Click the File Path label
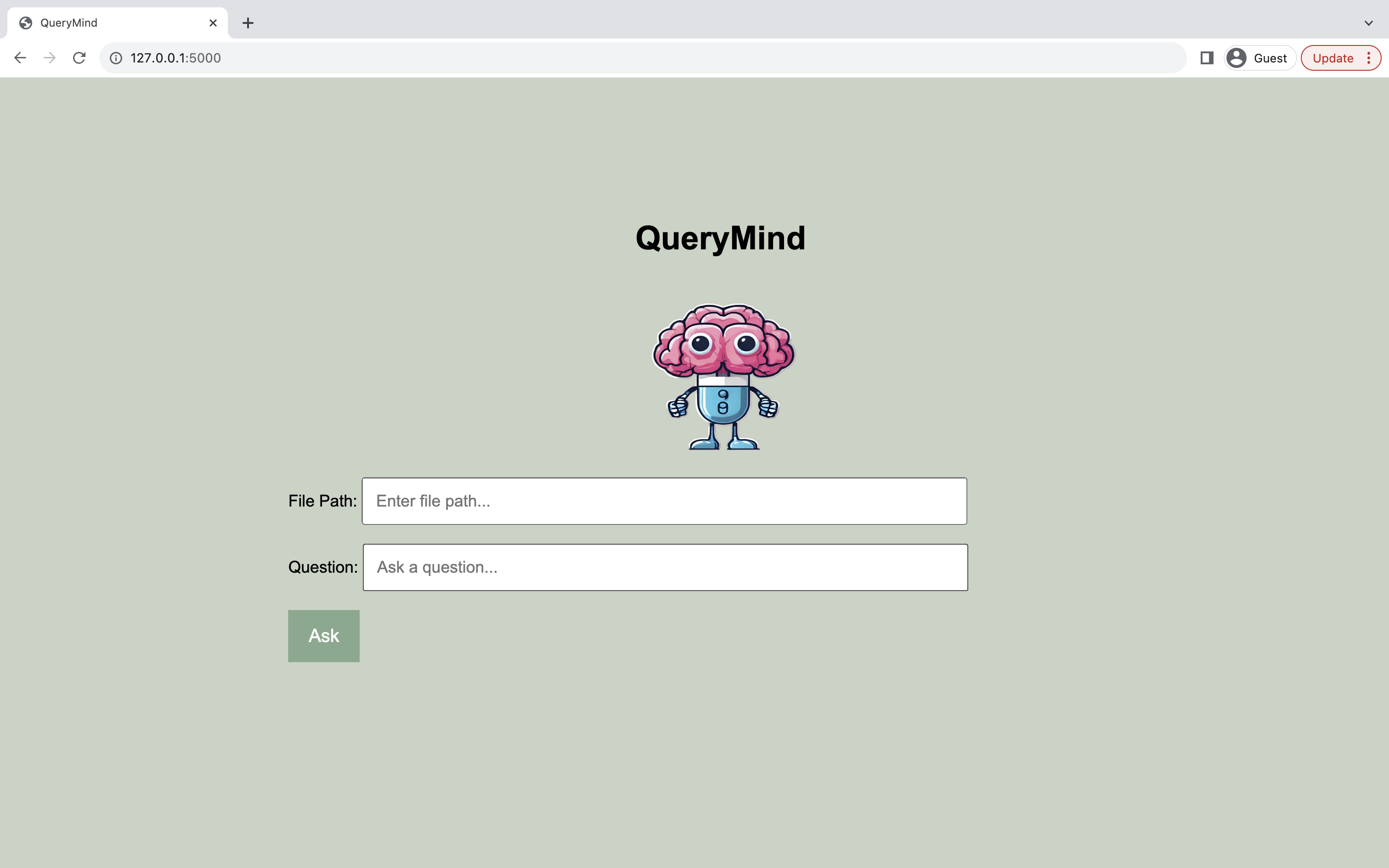The image size is (1389, 868). [322, 501]
